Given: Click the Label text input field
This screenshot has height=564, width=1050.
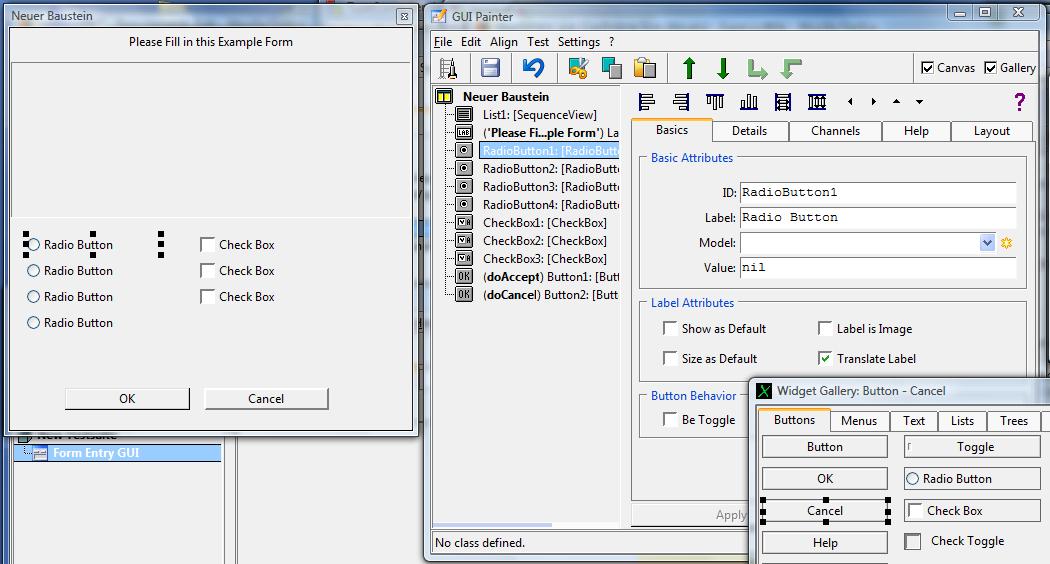Looking at the screenshot, I should tap(877, 218).
